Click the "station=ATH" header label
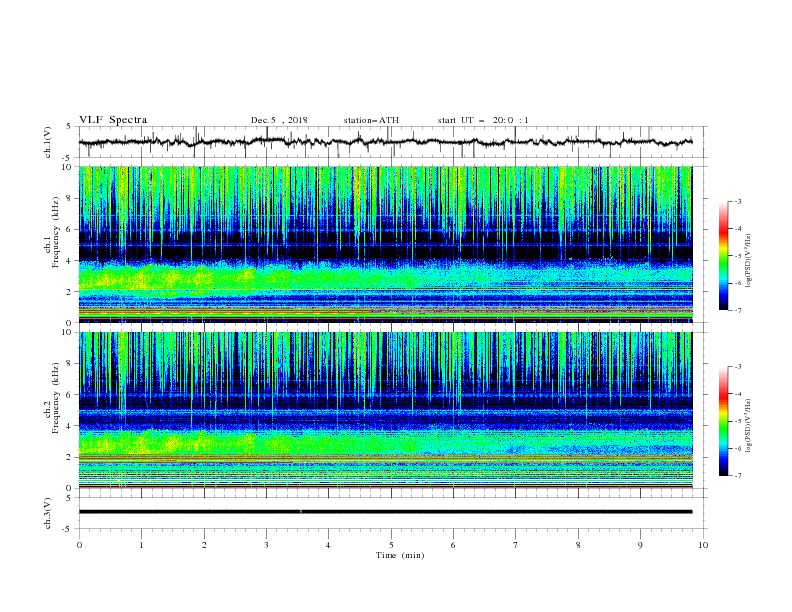The image size is (792, 612). tap(371, 120)
